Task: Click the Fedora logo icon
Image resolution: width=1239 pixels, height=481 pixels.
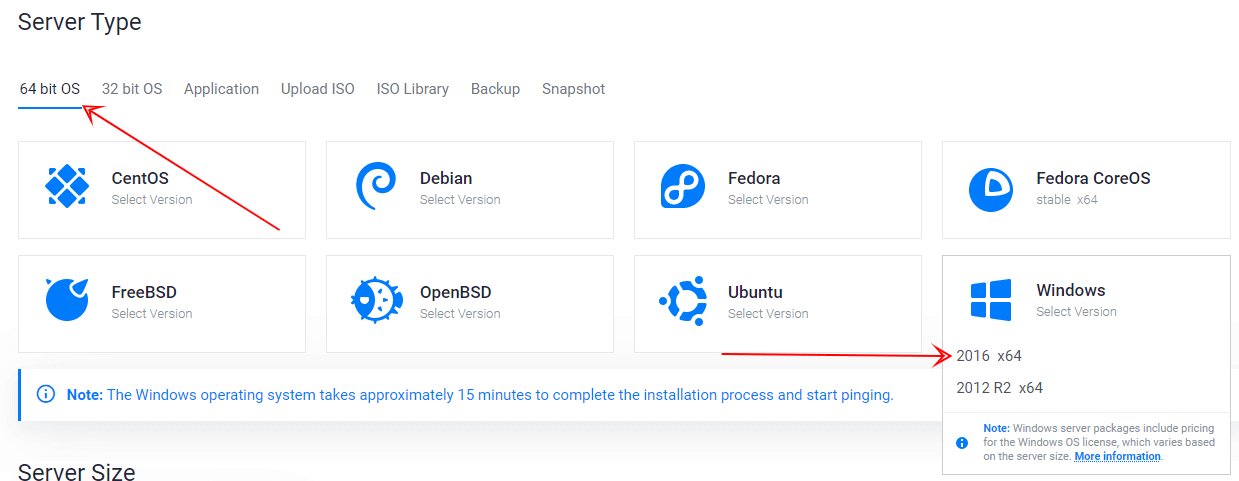Action: (x=683, y=187)
